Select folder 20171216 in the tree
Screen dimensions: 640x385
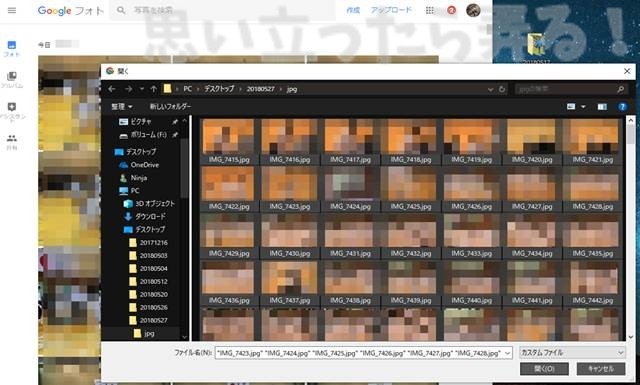tap(153, 243)
